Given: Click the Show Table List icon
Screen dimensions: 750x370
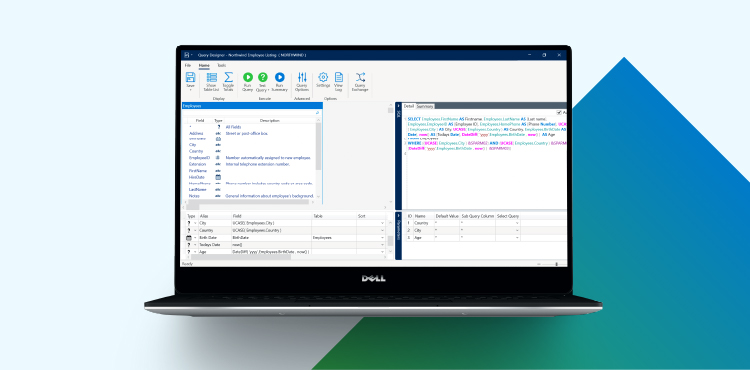Looking at the screenshot, I should point(211,77).
